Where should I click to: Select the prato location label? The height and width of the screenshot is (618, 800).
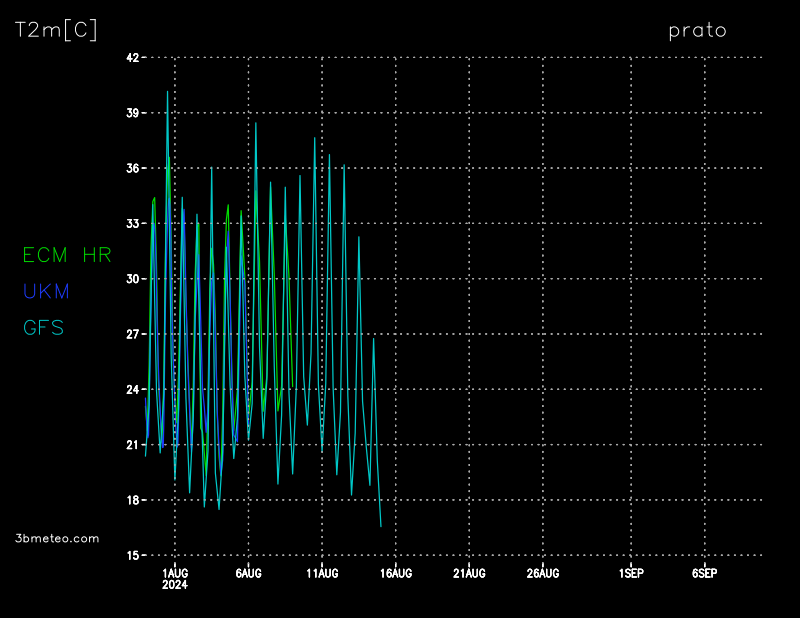pos(697,31)
